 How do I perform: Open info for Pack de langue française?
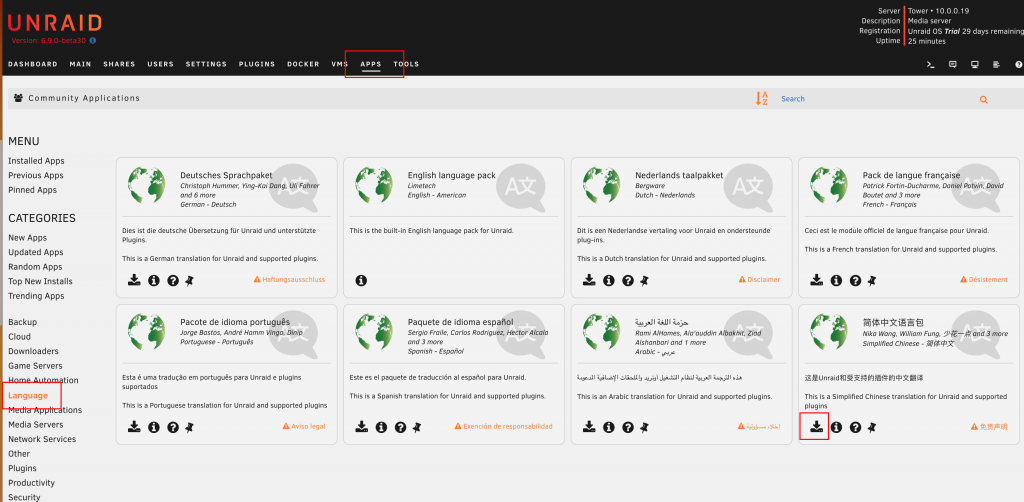(x=836, y=280)
